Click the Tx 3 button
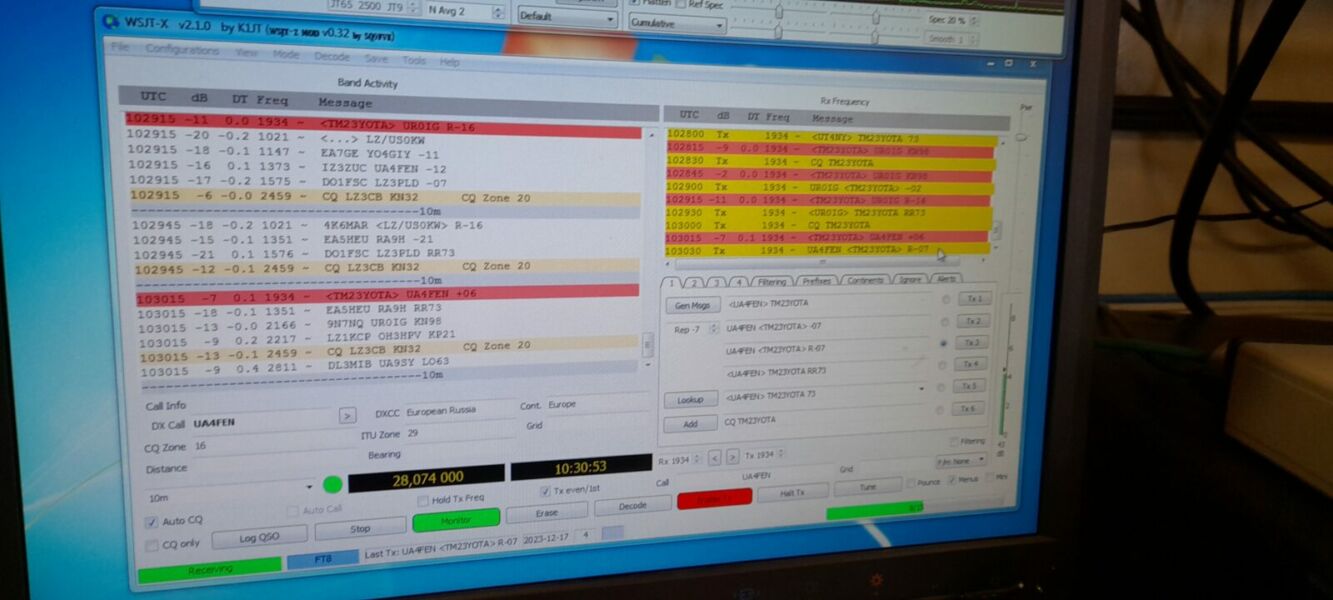This screenshot has height=600, width=1333. [971, 343]
